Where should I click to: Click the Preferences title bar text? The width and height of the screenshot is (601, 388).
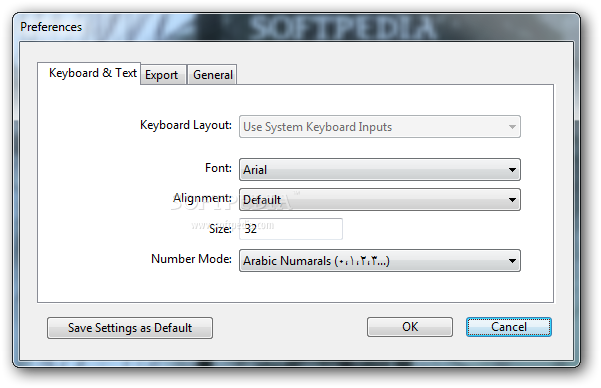click(x=51, y=27)
